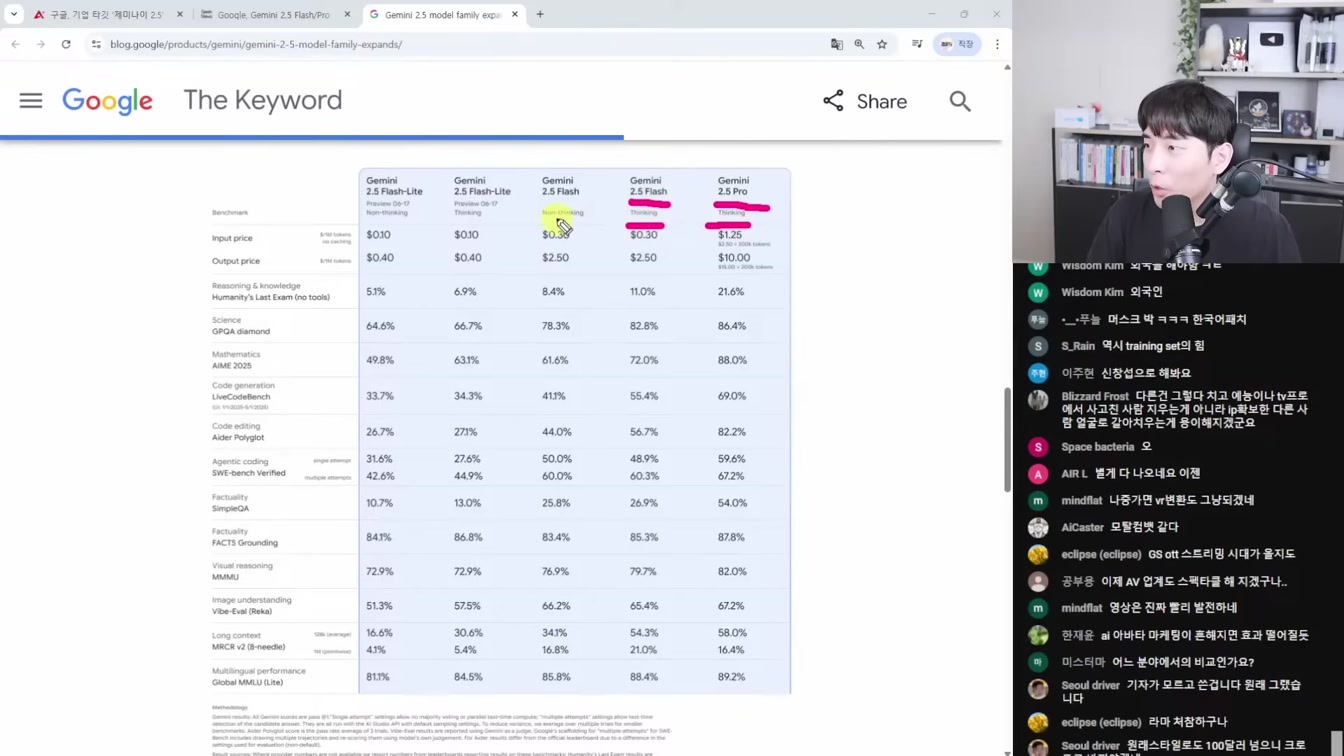This screenshot has width=1344, height=756.
Task: Open the media control icon in toolbar
Action: click(917, 44)
